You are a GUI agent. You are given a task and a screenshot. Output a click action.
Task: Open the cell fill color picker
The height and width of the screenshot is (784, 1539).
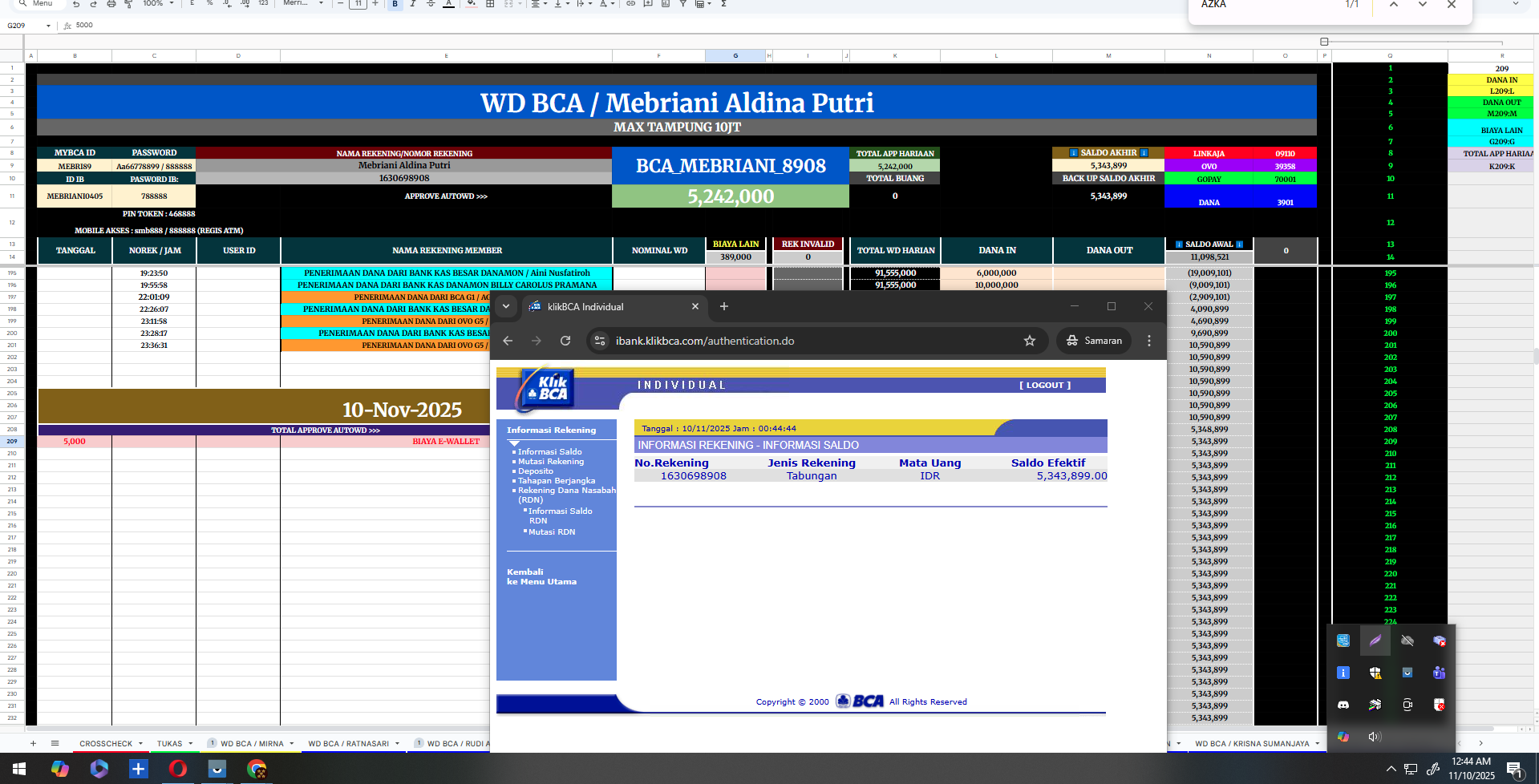tap(472, 4)
